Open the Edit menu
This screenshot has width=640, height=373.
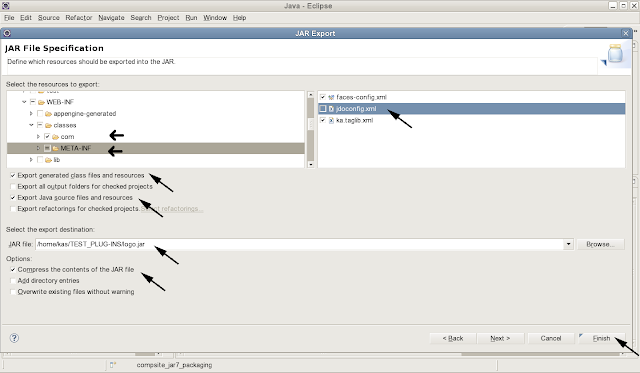click(x=26, y=18)
